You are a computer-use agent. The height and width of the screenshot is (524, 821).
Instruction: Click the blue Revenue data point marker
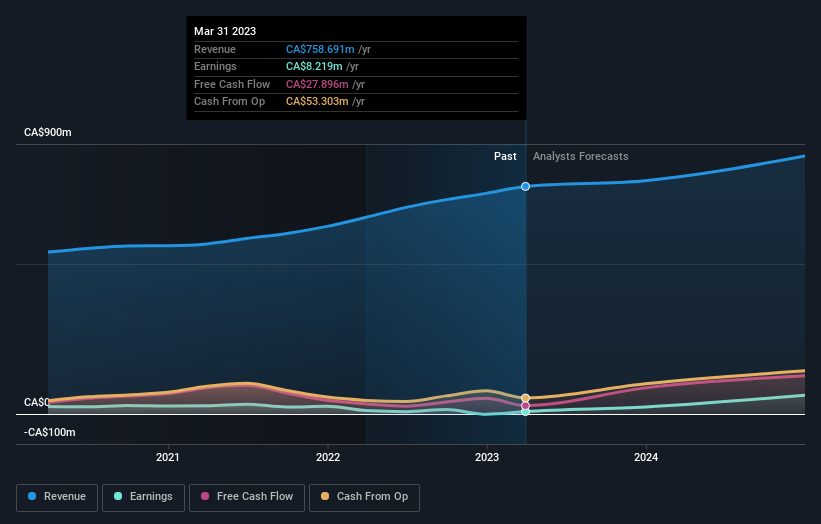525,186
